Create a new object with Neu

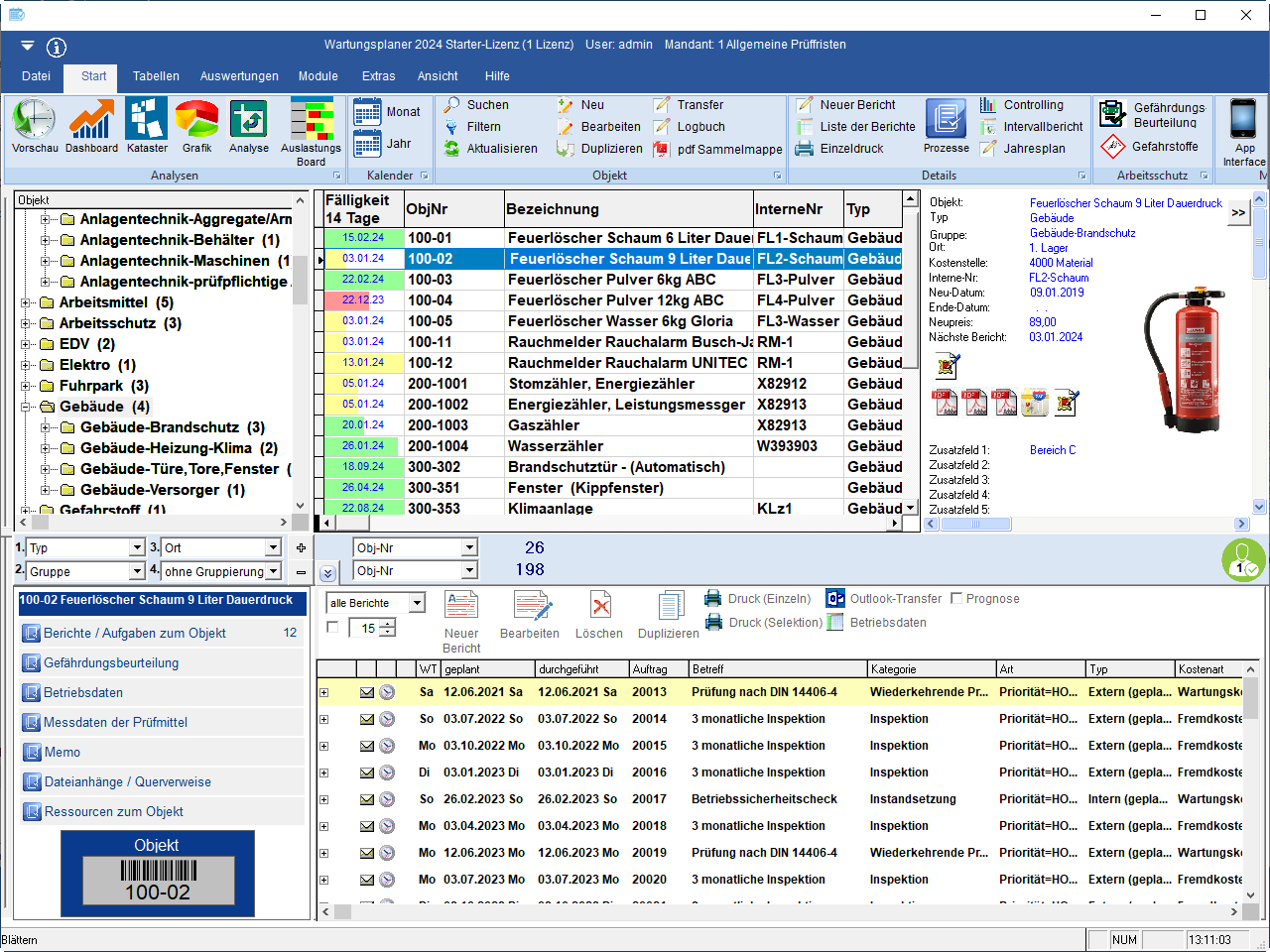pyautogui.click(x=581, y=104)
